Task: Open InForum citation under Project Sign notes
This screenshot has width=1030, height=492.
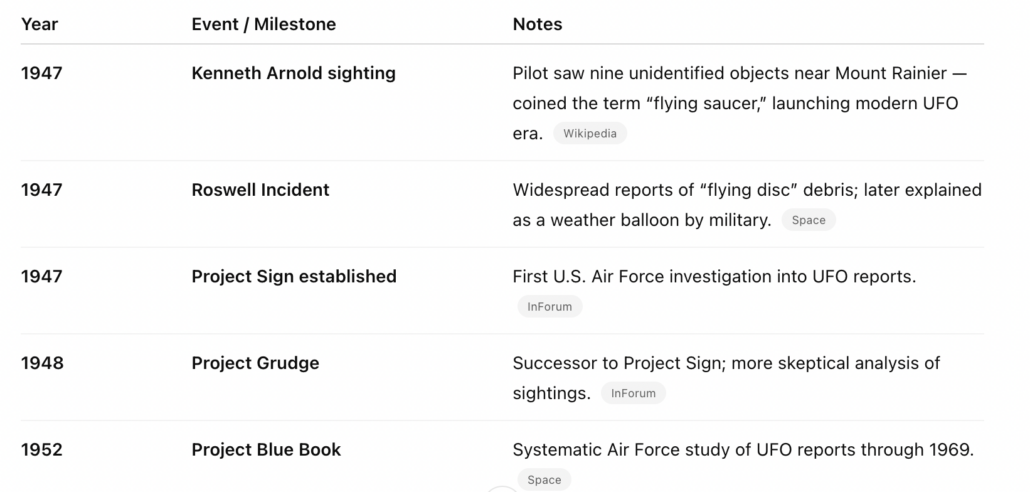Action: 549,307
